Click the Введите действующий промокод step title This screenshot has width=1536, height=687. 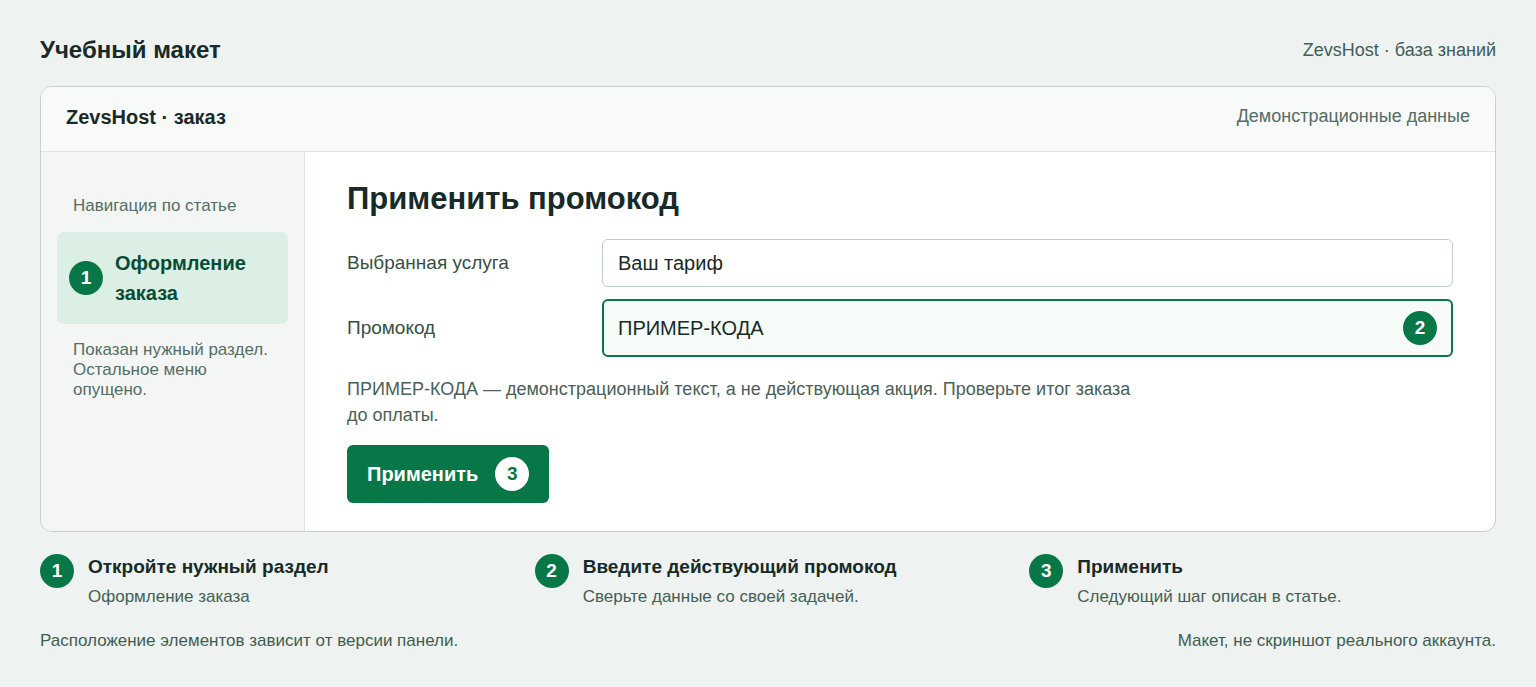[740, 567]
